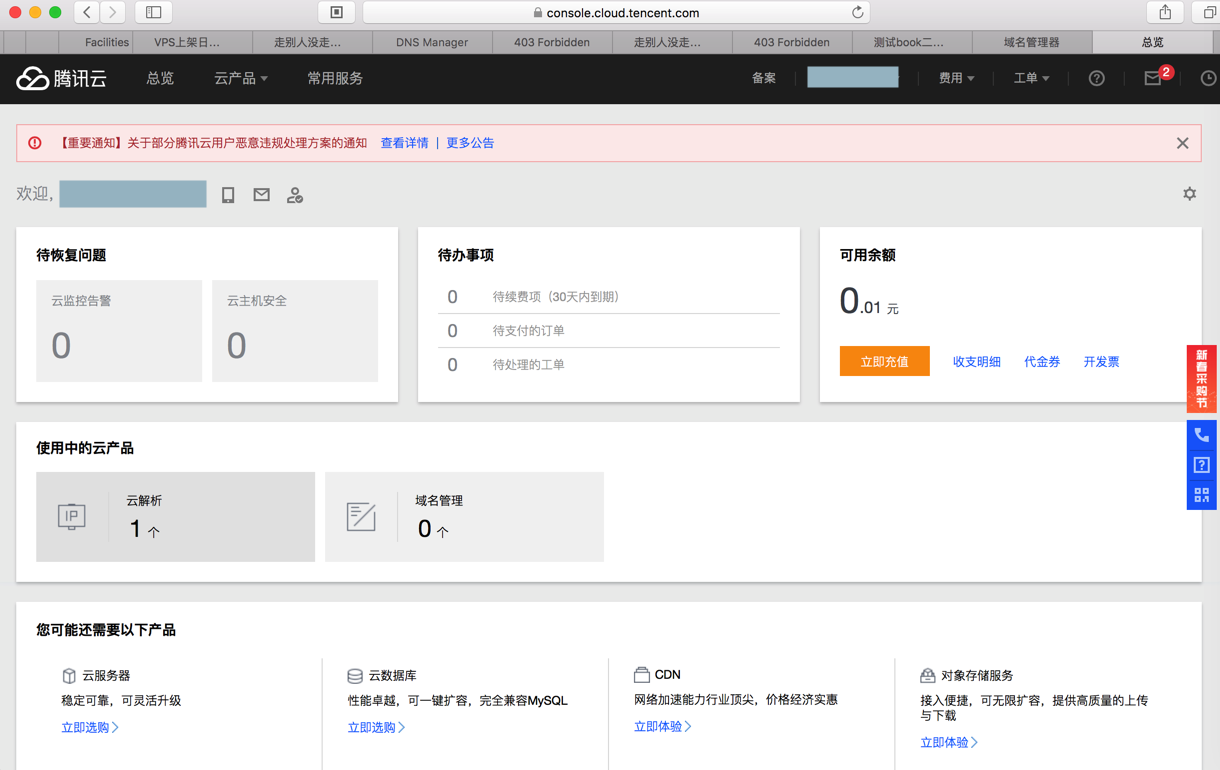This screenshot has height=770, width=1220.
Task: Click the 对象存储服务 icon
Action: (x=927, y=676)
